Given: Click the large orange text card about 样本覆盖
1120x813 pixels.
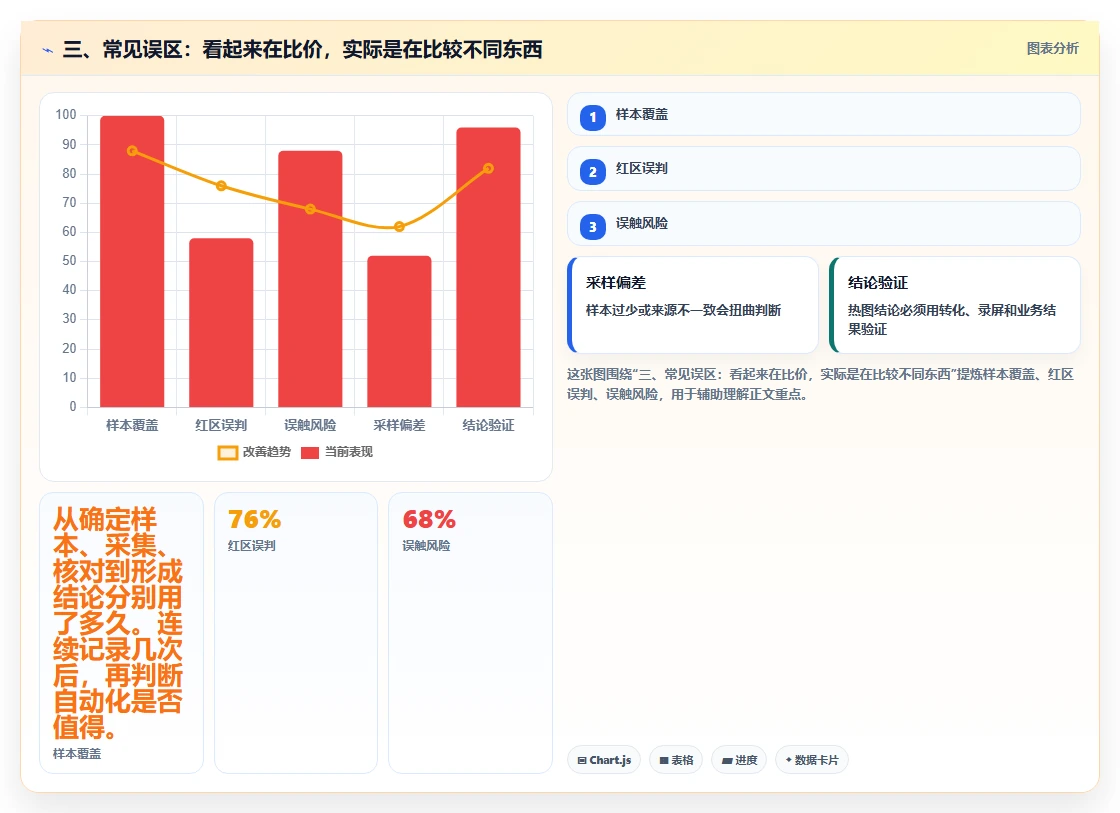Looking at the screenshot, I should [121, 632].
